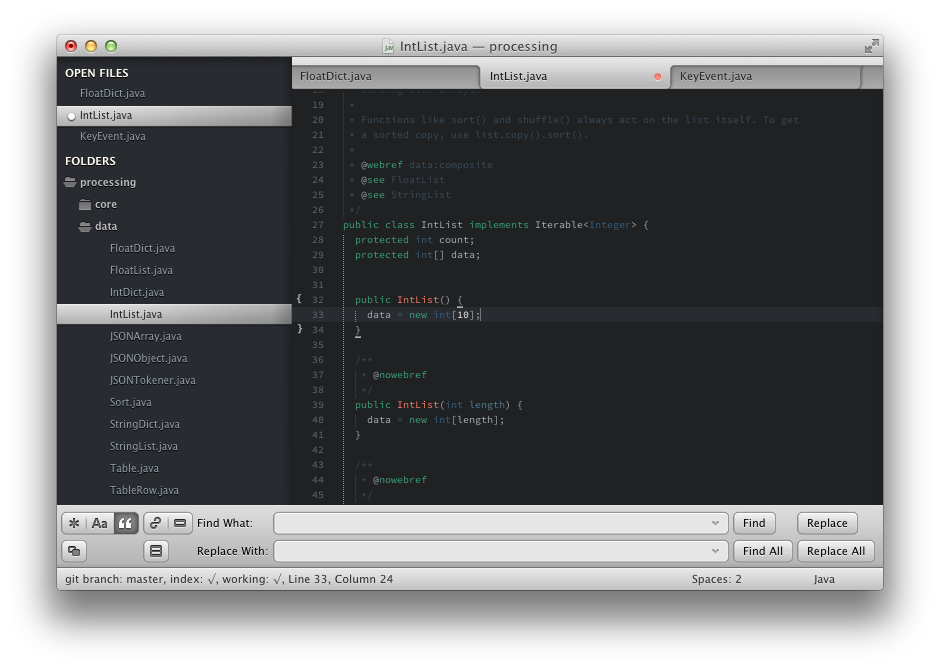Click the yellow minimize window button
940x669 pixels.
[x=91, y=46]
